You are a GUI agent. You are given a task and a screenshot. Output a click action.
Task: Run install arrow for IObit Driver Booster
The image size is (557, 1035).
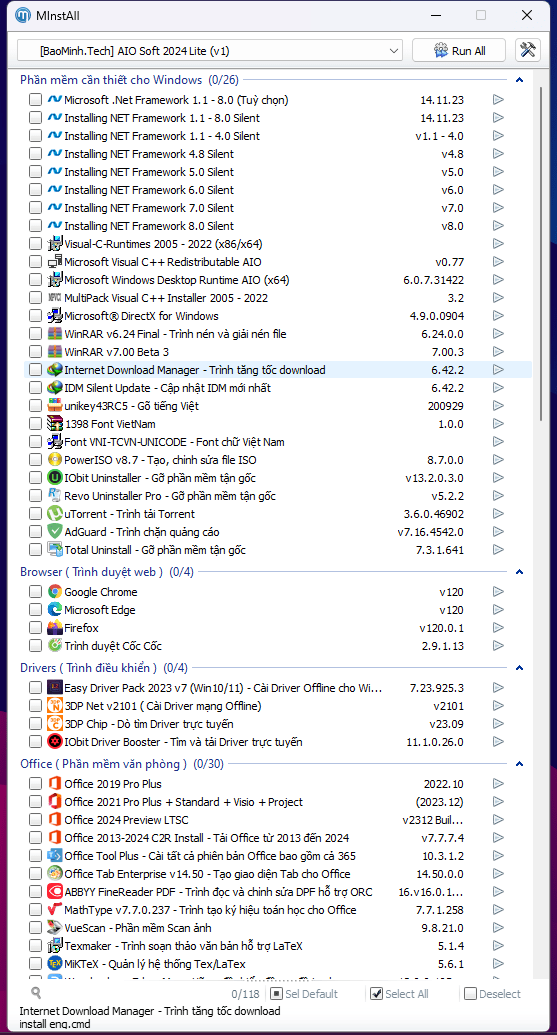click(x=498, y=741)
